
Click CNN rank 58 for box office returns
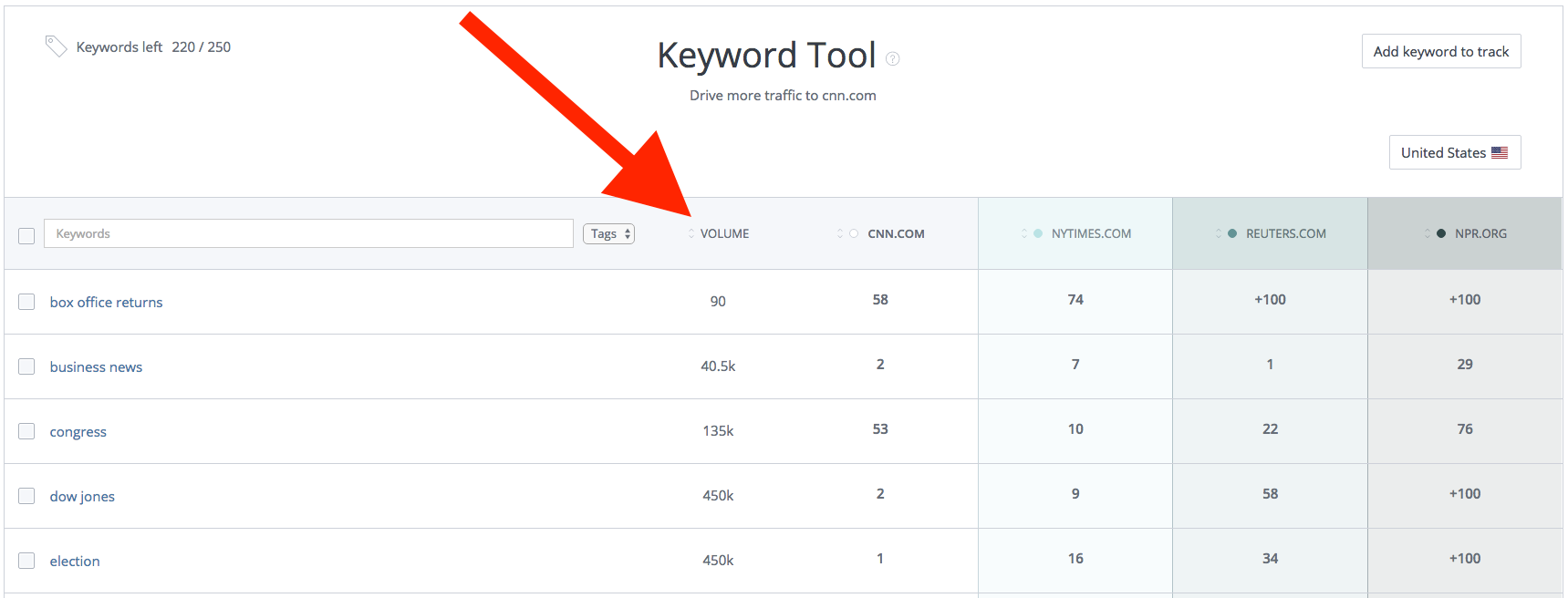tap(880, 299)
